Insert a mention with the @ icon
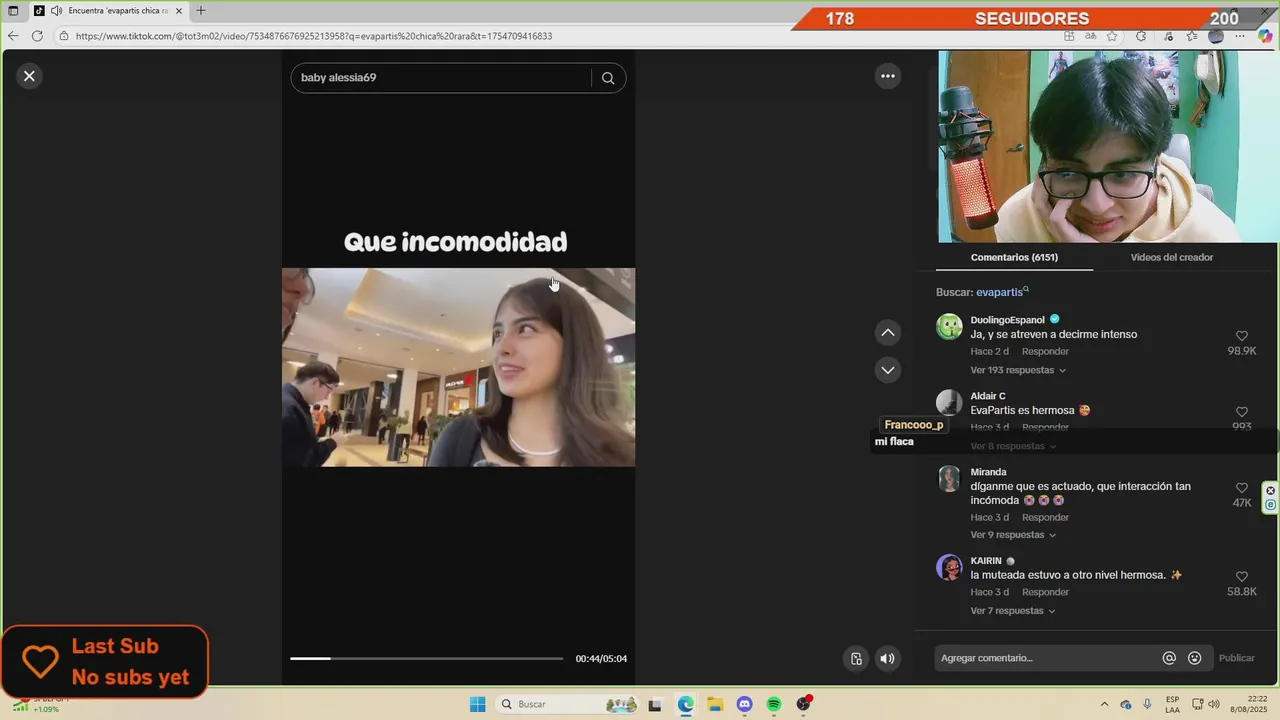Viewport: 1280px width, 720px height. (1169, 658)
